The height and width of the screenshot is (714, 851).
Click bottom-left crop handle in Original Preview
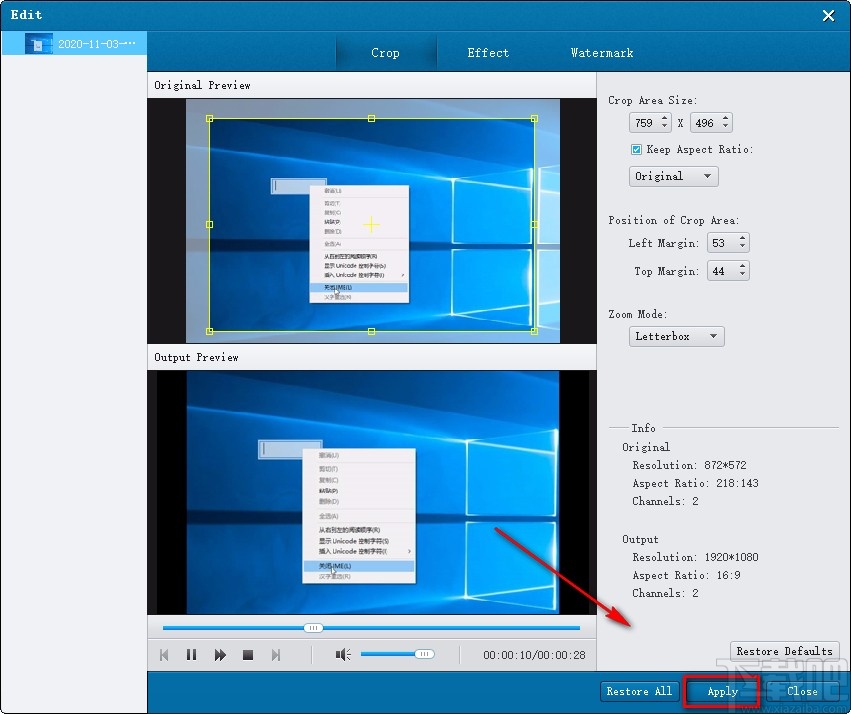tap(210, 331)
